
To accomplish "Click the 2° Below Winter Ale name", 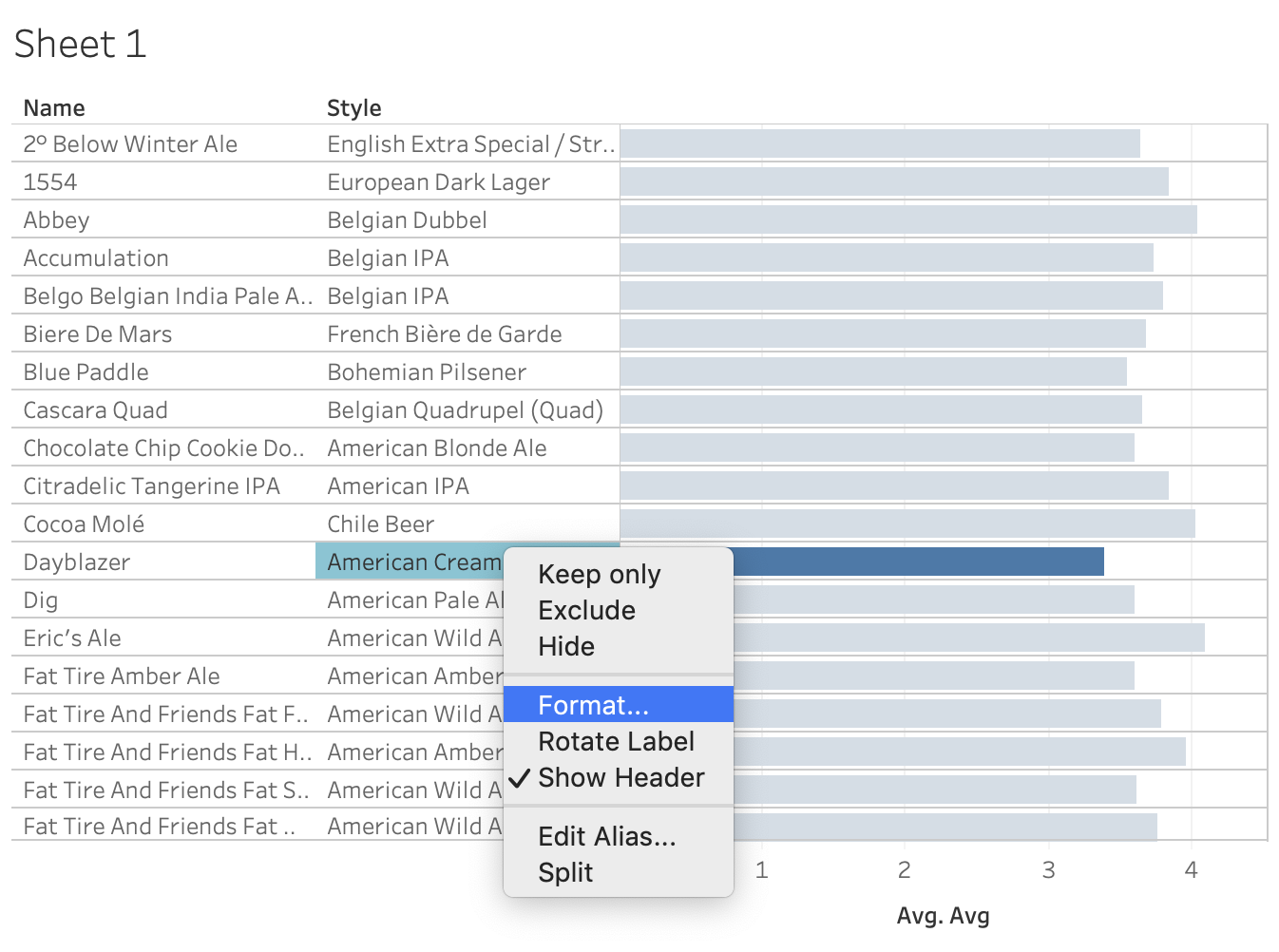I will (x=130, y=143).
